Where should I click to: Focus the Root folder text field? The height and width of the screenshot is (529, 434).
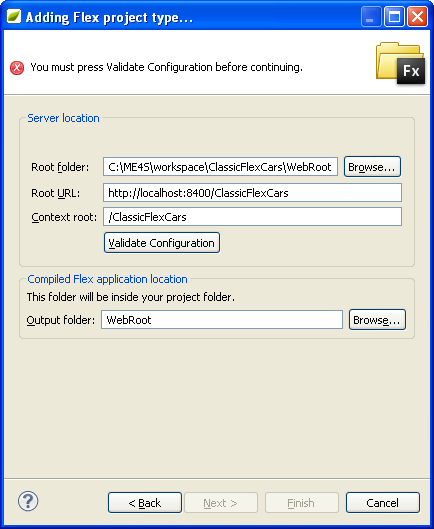pyautogui.click(x=220, y=167)
